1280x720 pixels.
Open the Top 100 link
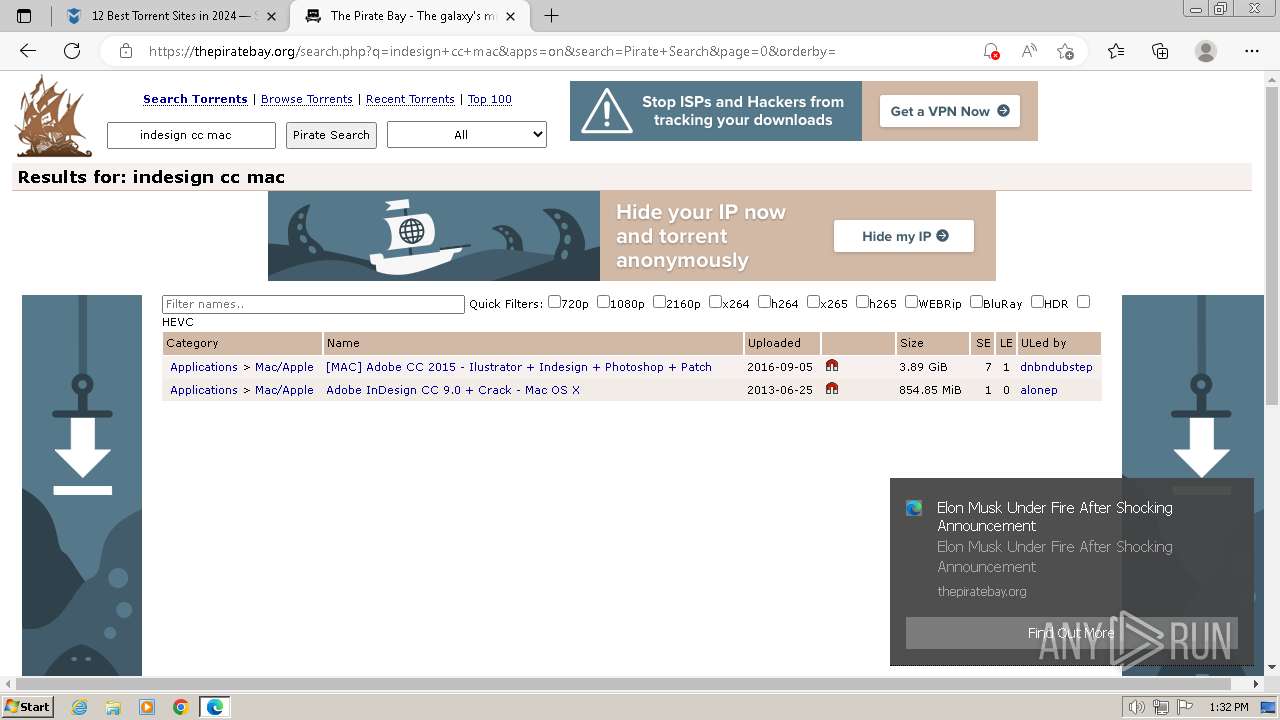(x=490, y=99)
